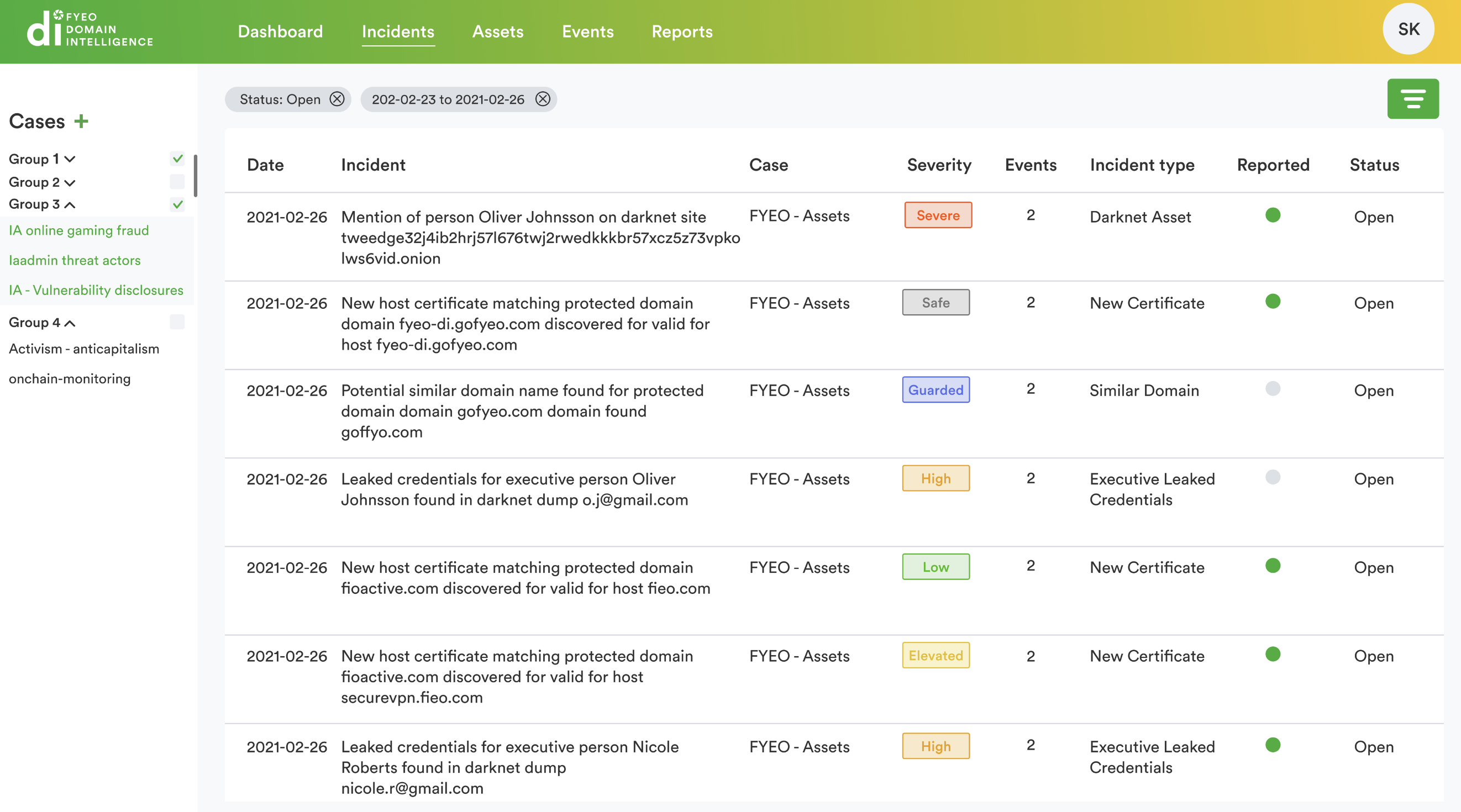The height and width of the screenshot is (812, 1461).
Task: Expand Group 2 with its chevron
Action: [70, 183]
